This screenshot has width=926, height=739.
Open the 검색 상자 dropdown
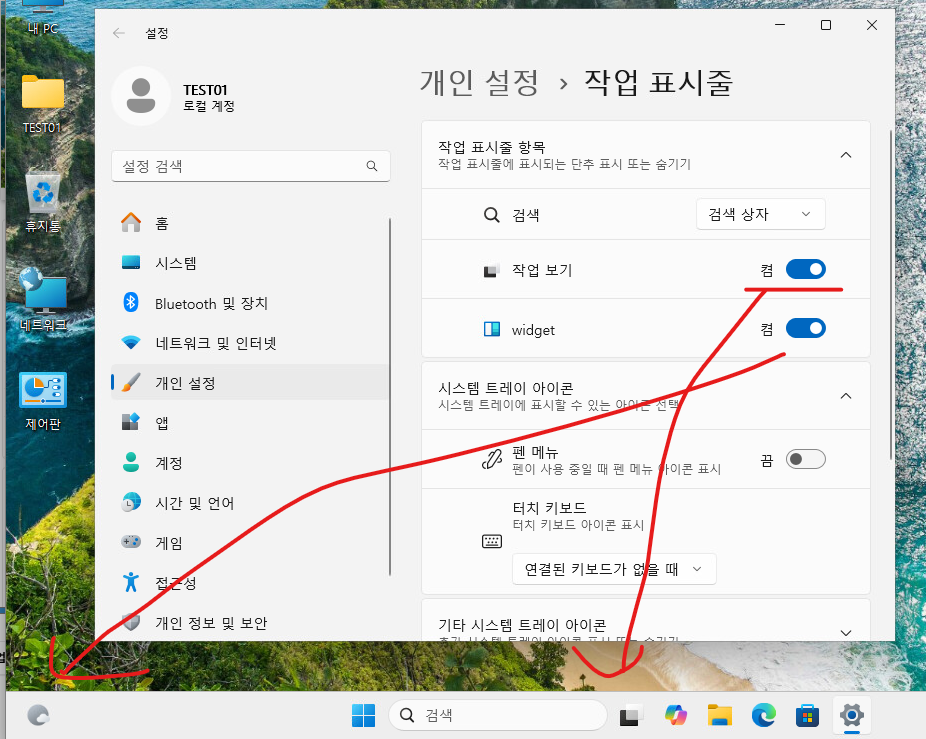point(761,214)
